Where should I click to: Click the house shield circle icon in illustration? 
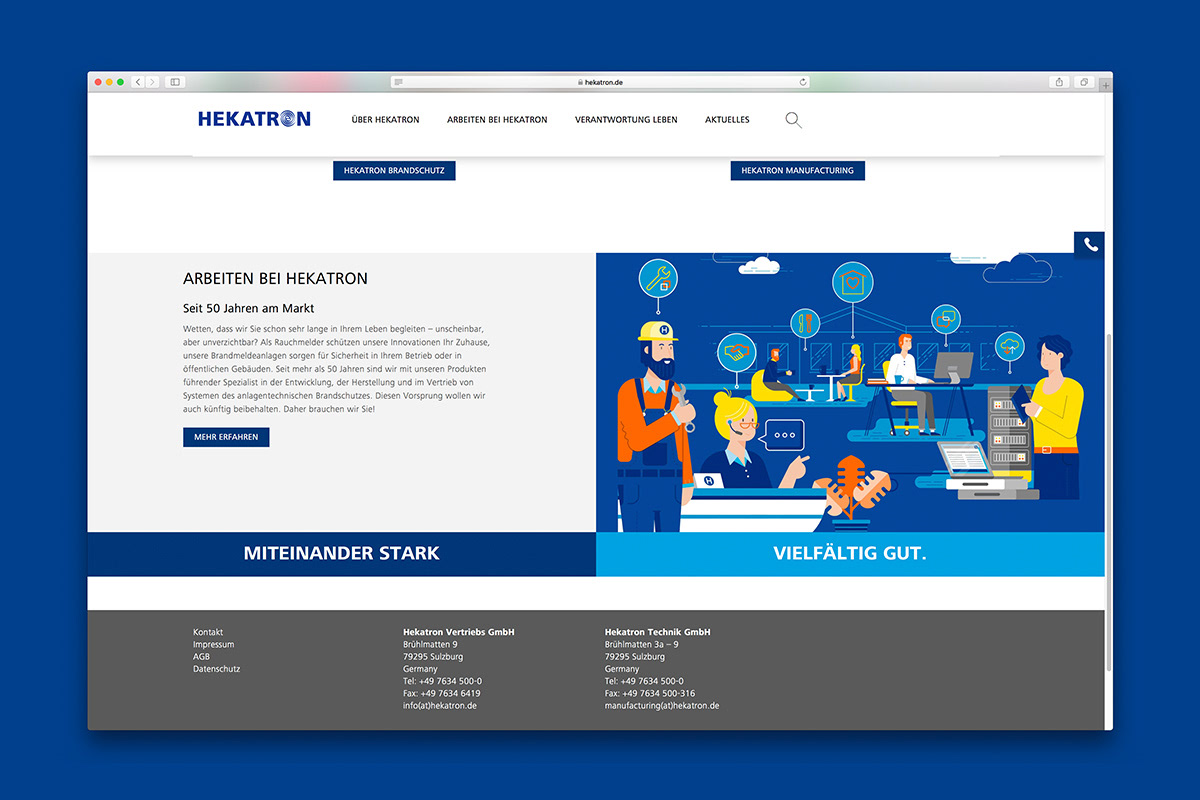pyautogui.click(x=853, y=282)
